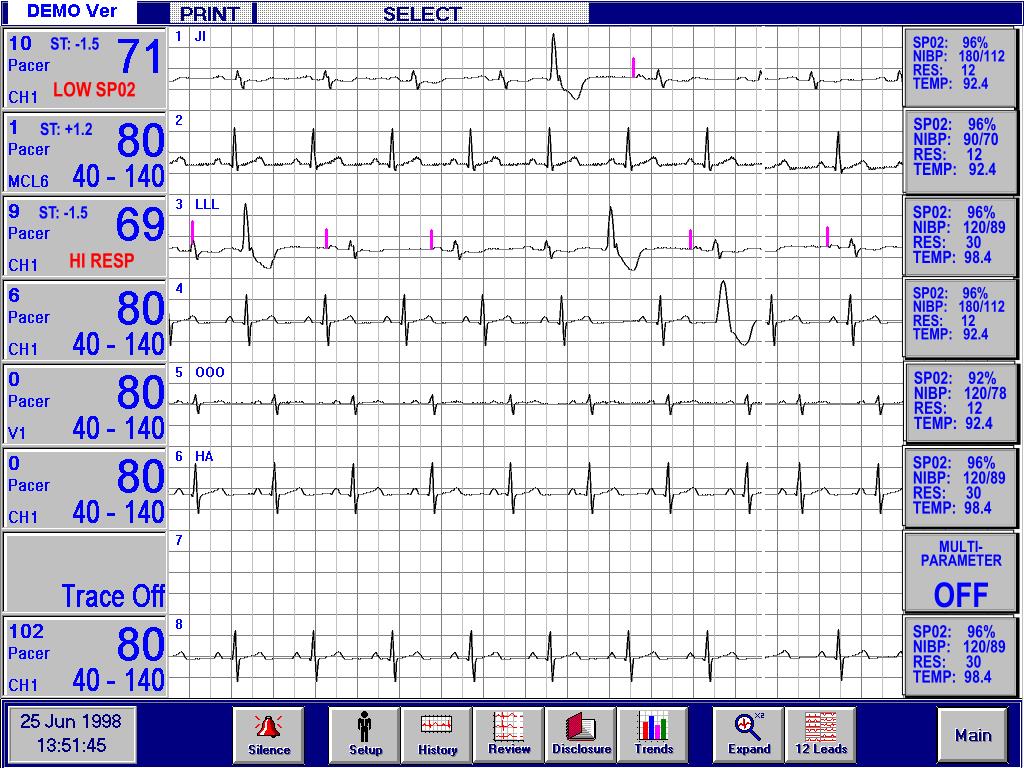This screenshot has height=768, width=1024.
Task: Select bed 9 panel with HI RESP alarm
Action: click(85, 236)
